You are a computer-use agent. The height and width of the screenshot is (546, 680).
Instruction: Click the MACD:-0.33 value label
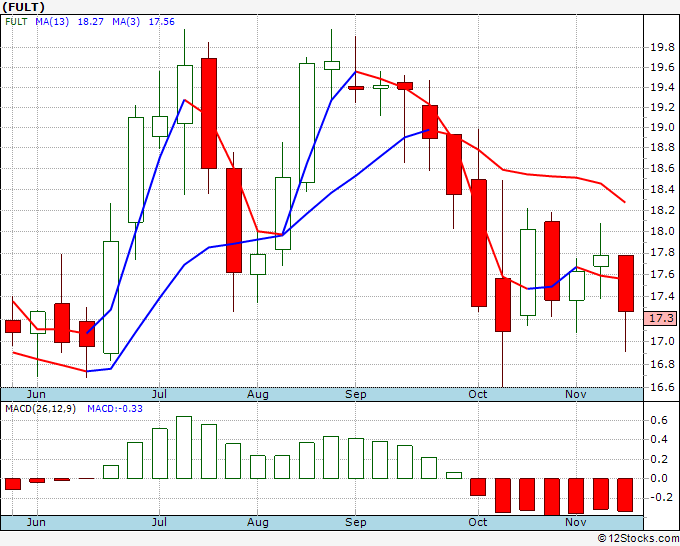[115, 409]
